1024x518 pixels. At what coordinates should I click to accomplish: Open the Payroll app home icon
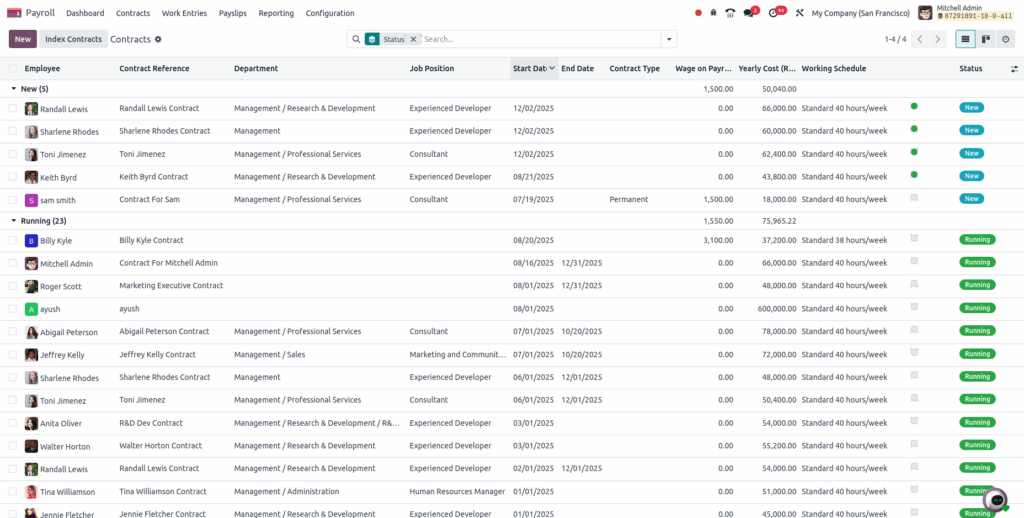click(14, 13)
